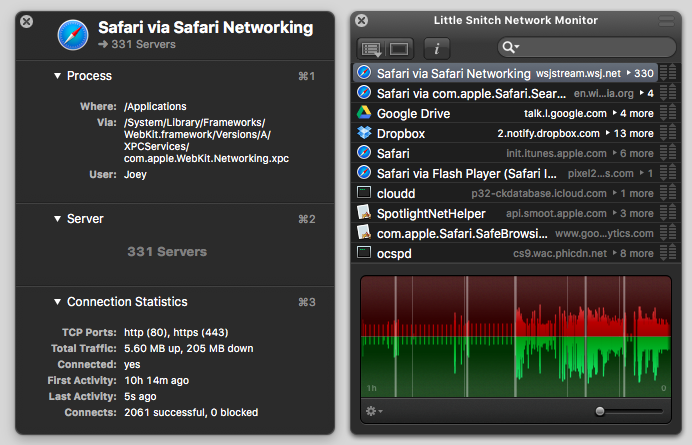Open the gear actions menu below graph
Image resolution: width=692 pixels, height=445 pixels.
pyautogui.click(x=374, y=411)
